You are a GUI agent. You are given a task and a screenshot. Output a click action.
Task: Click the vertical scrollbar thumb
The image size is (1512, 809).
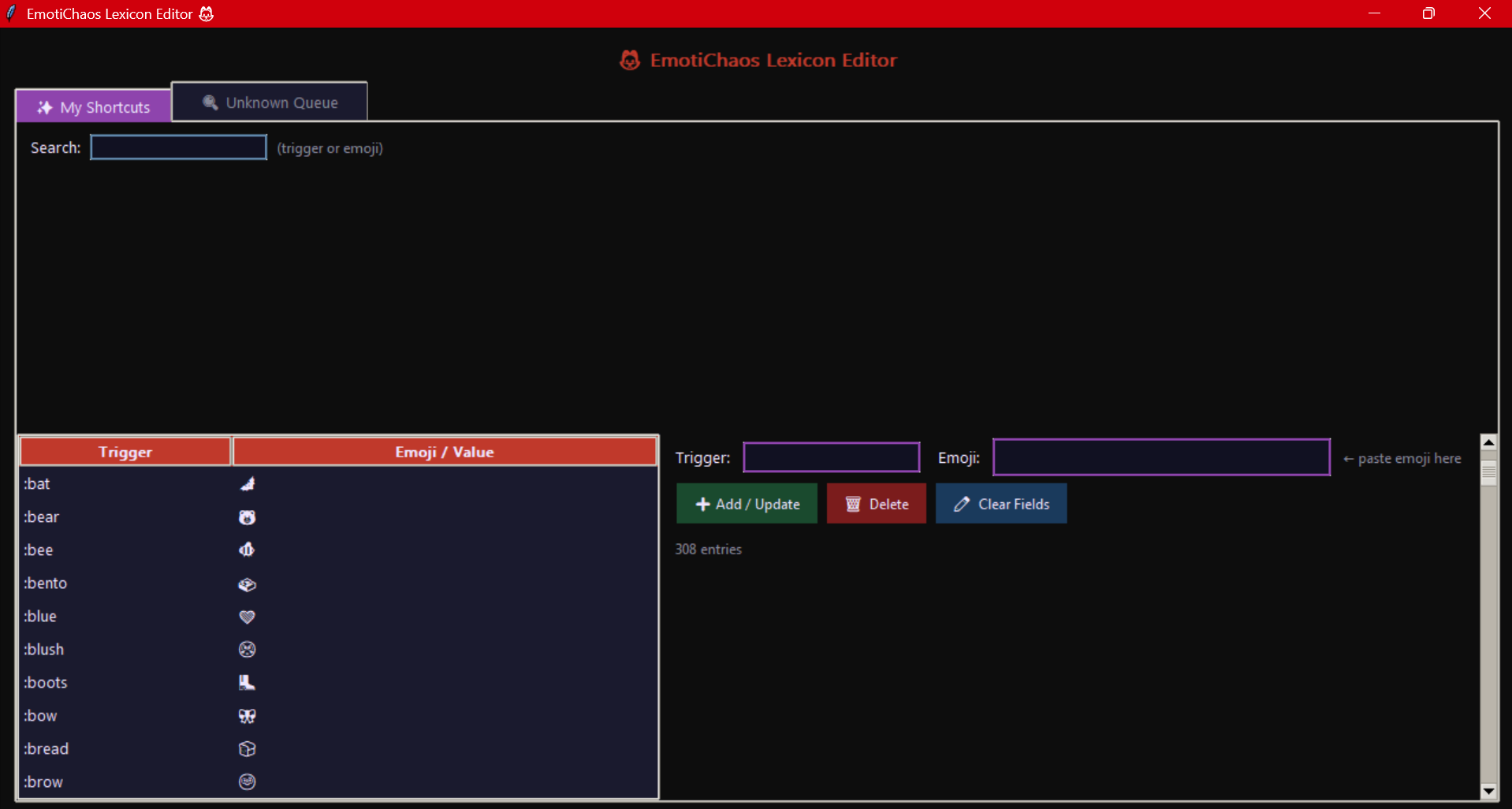point(1488,474)
